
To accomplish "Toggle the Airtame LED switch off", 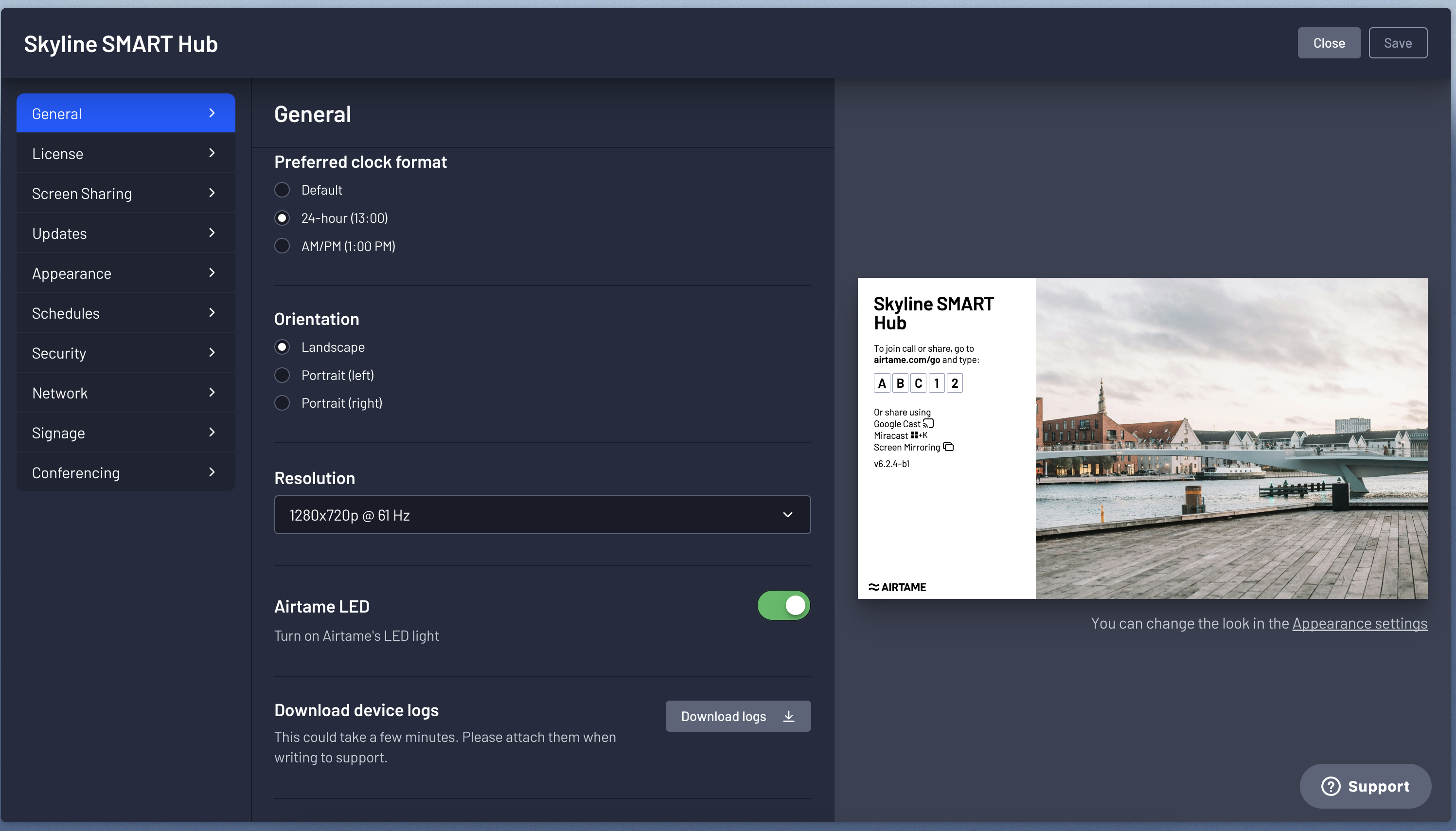I will point(783,606).
